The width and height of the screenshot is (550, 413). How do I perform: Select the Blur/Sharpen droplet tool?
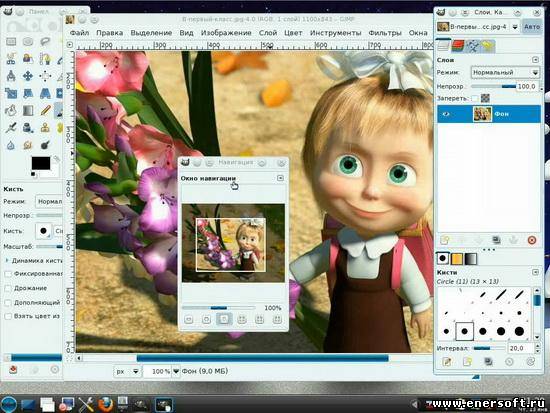click(11, 145)
